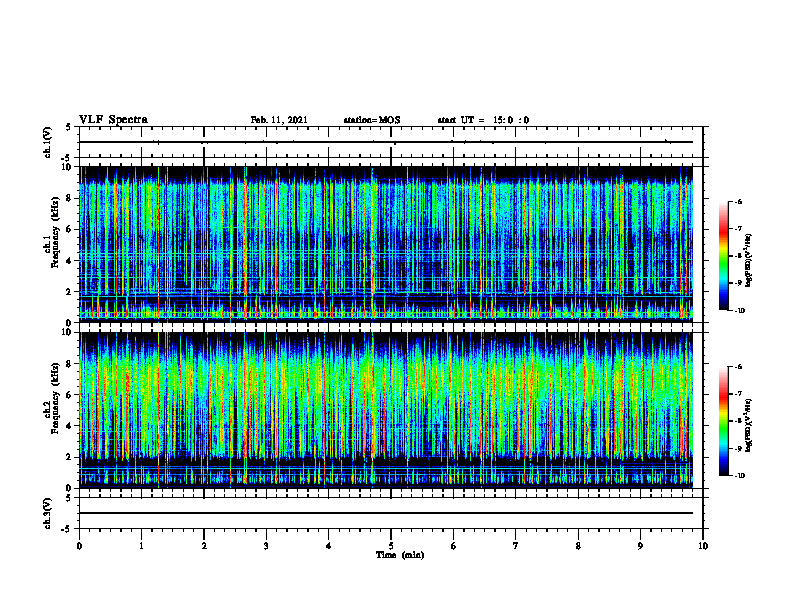Click the 'VLF Spectra' title text
Viewport: 792px width, 612px height.
click(114, 120)
